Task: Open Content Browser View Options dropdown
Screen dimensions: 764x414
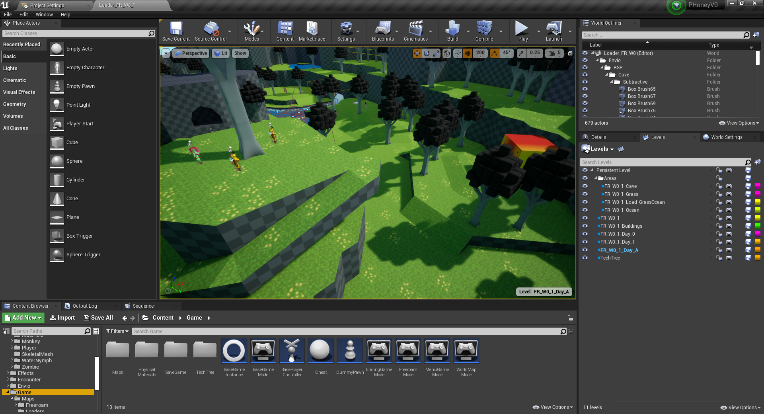Action: point(553,407)
